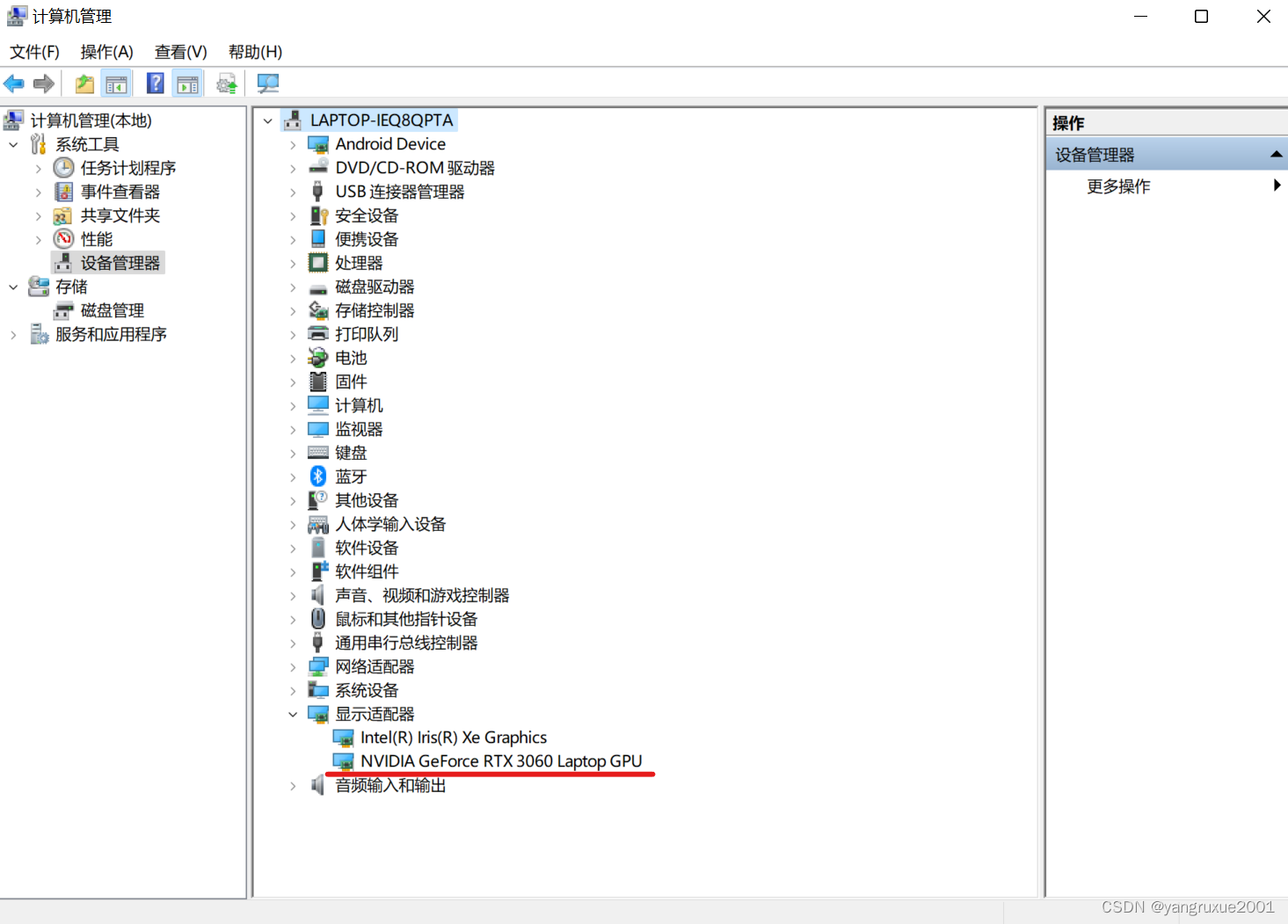1288x924 pixels.
Task: Click the 性能 performance gauge icon
Action: 64,239
